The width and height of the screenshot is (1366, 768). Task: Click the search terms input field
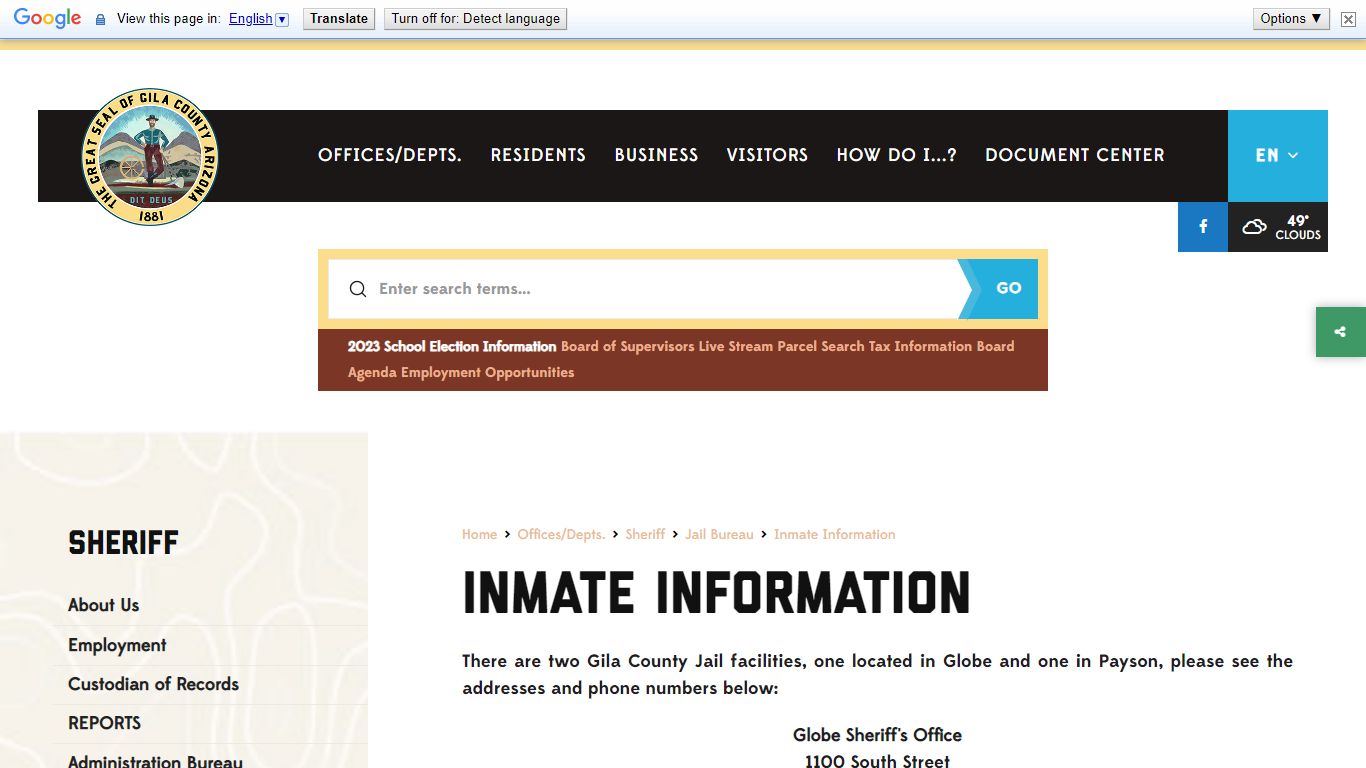point(660,289)
